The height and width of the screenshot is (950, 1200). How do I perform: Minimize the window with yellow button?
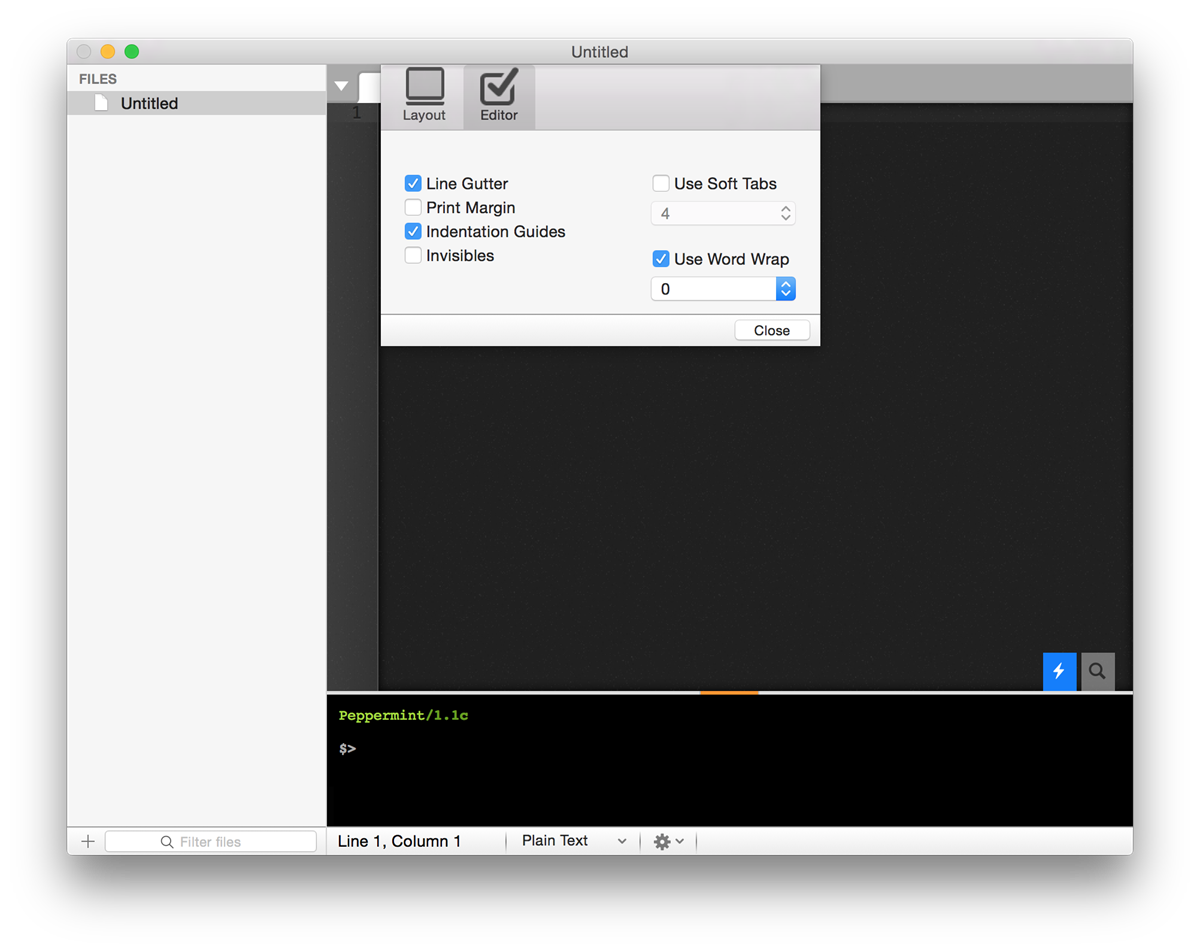(108, 51)
